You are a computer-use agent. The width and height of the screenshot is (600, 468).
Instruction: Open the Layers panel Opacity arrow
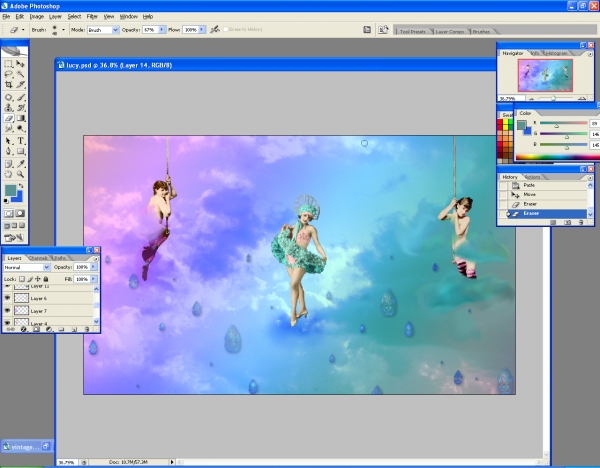point(94,267)
